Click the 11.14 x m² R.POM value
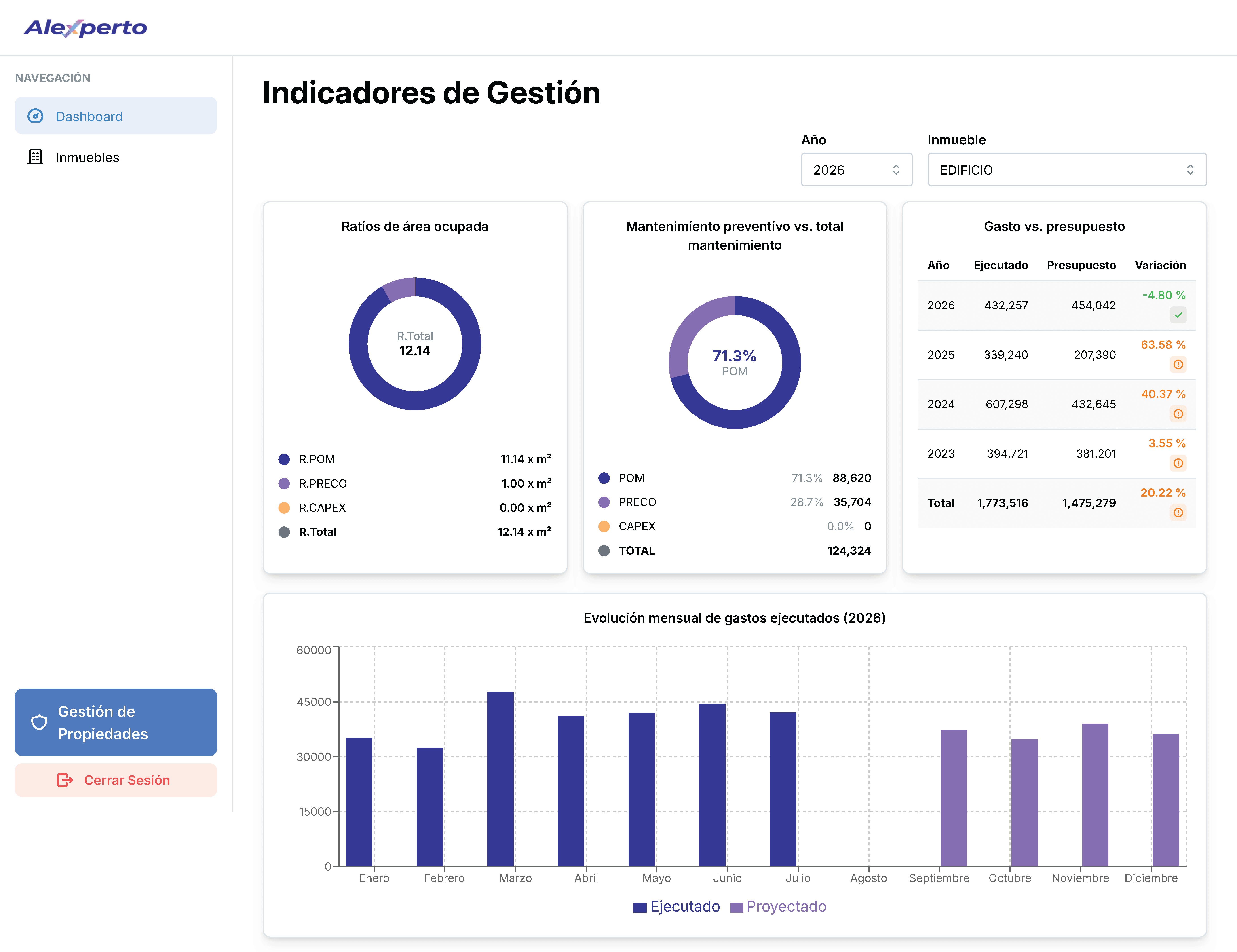This screenshot has height=952, width=1237. coord(526,459)
